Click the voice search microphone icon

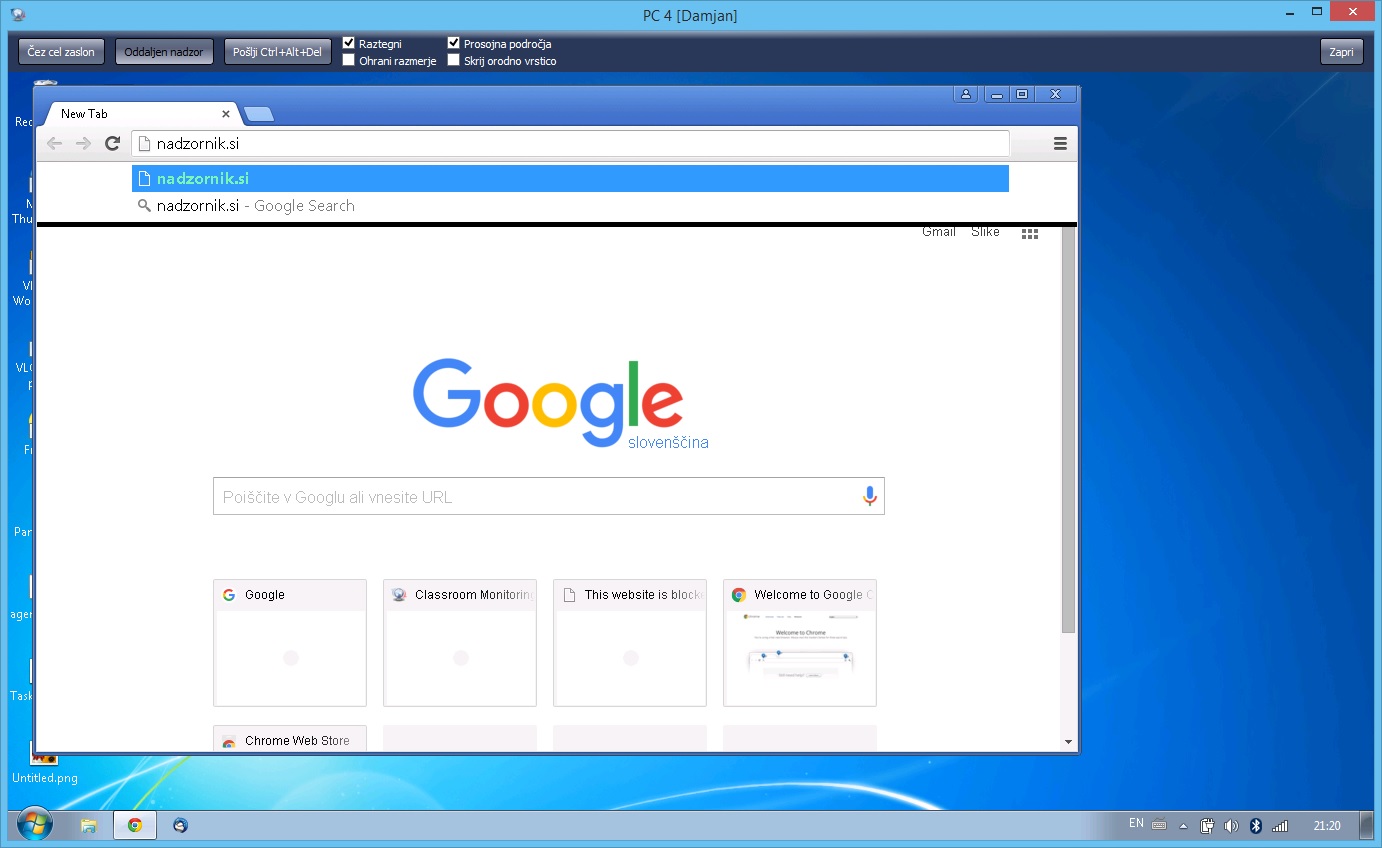869,496
